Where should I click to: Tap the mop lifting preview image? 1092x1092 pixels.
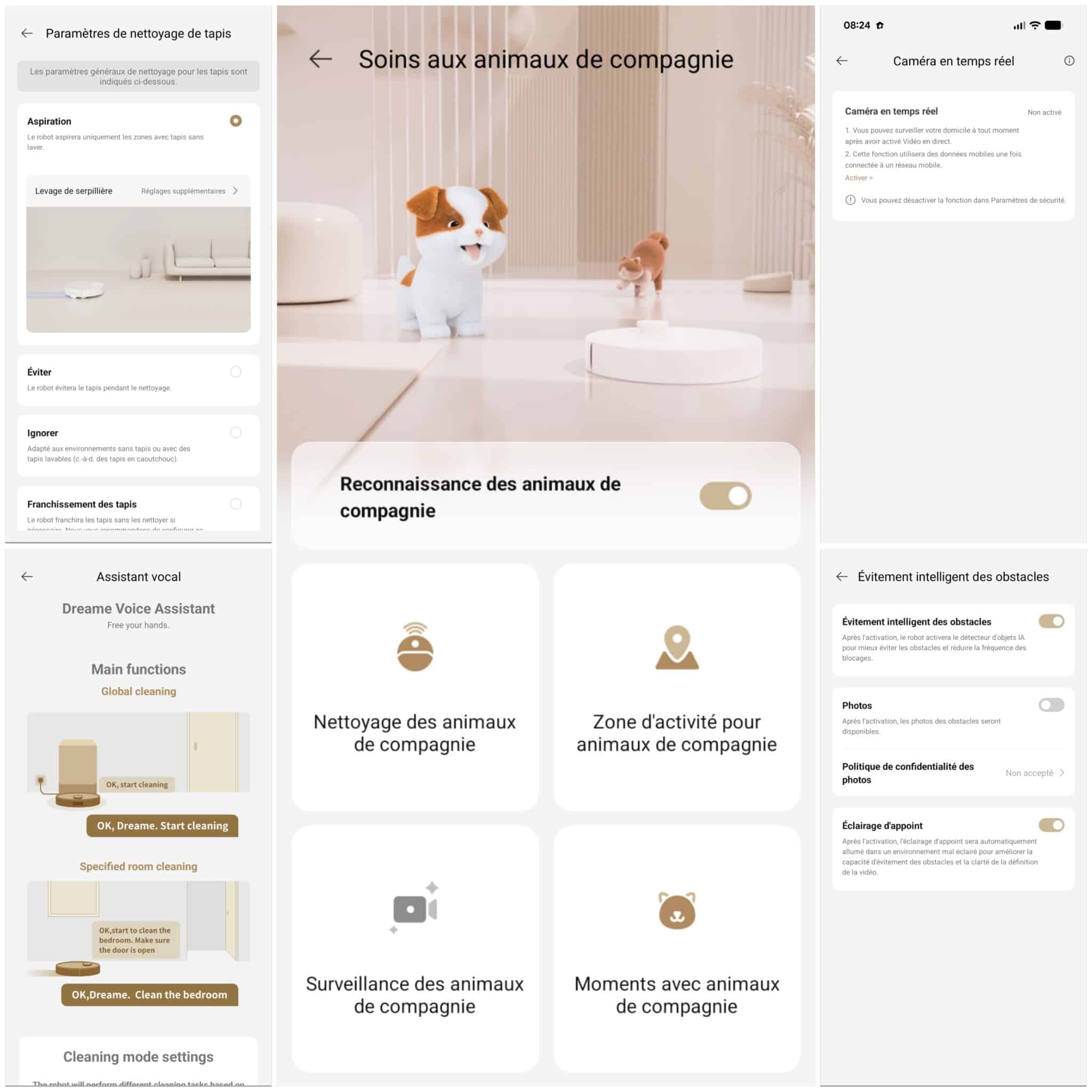pos(139,270)
